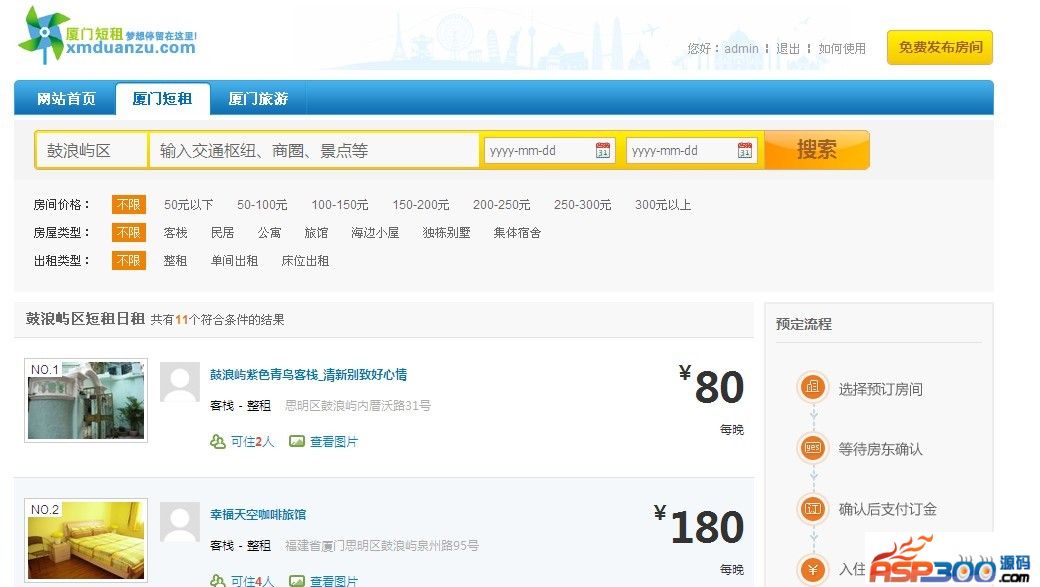Open listing 鼓浪屿紫色青鸟客栈 title
1040x587 pixels.
click(308, 375)
